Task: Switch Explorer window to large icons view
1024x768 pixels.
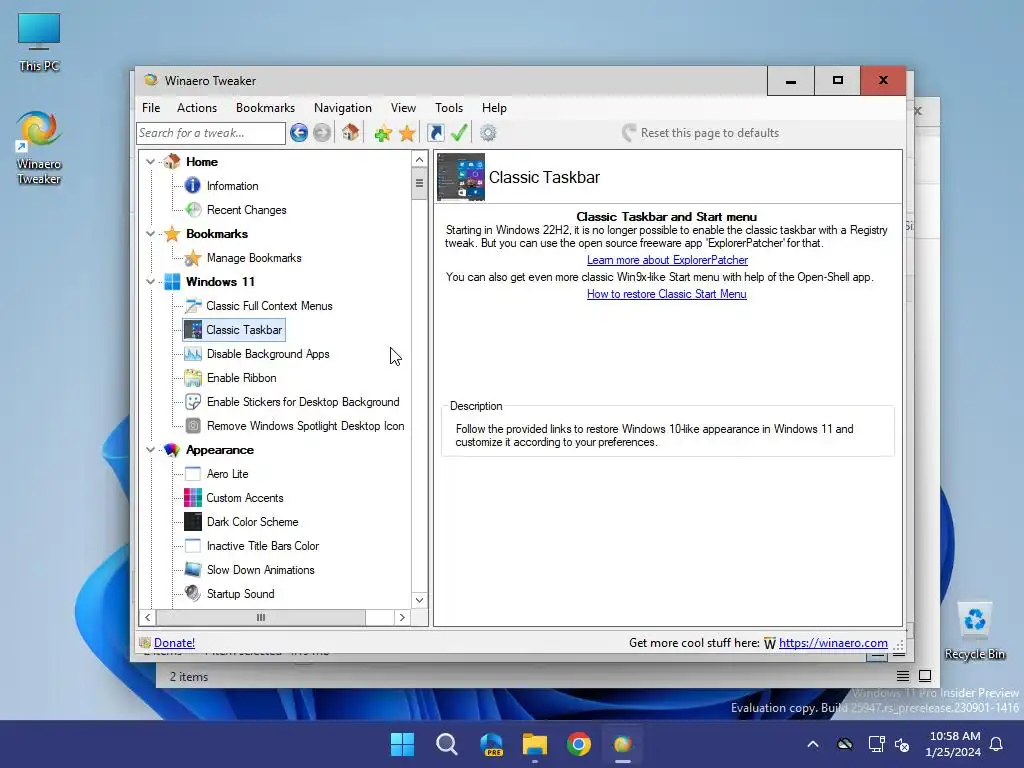Action: [x=925, y=676]
